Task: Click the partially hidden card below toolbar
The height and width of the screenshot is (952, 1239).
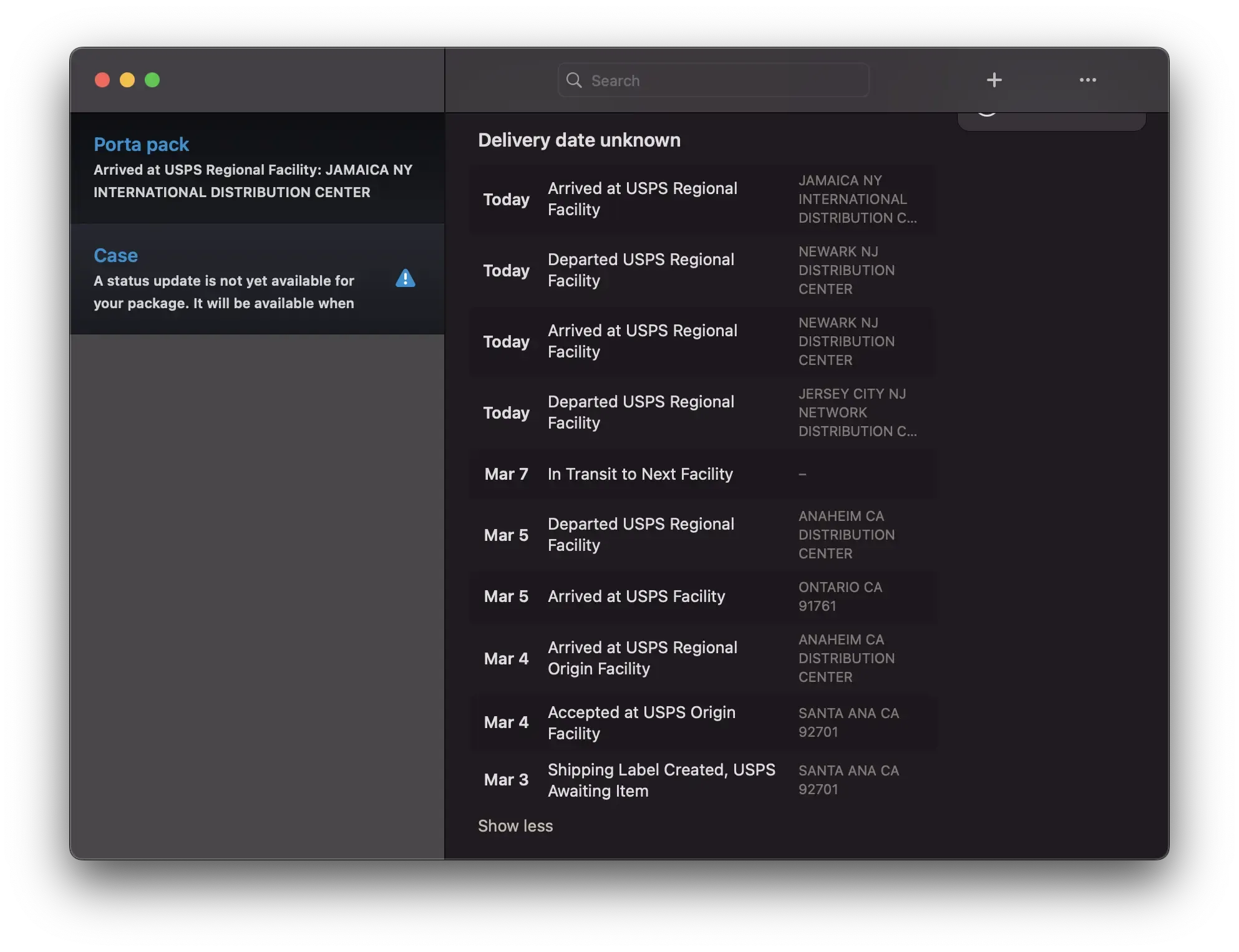Action: point(1051,121)
